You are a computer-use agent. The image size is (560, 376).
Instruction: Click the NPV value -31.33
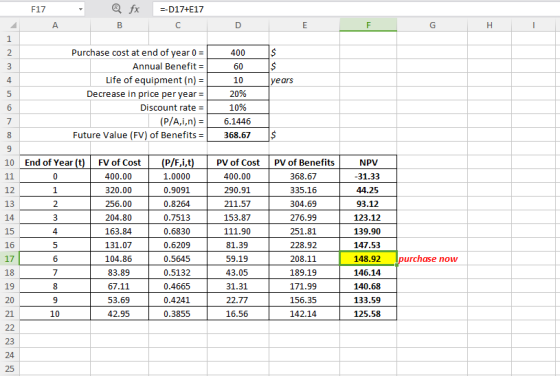tap(368, 176)
